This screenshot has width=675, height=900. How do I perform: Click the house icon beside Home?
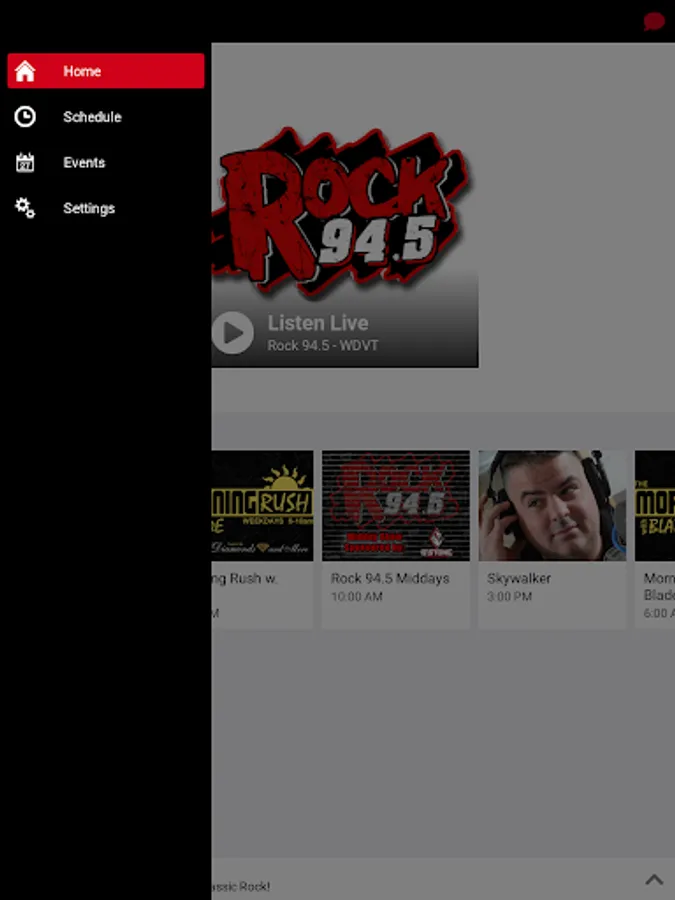tap(25, 71)
